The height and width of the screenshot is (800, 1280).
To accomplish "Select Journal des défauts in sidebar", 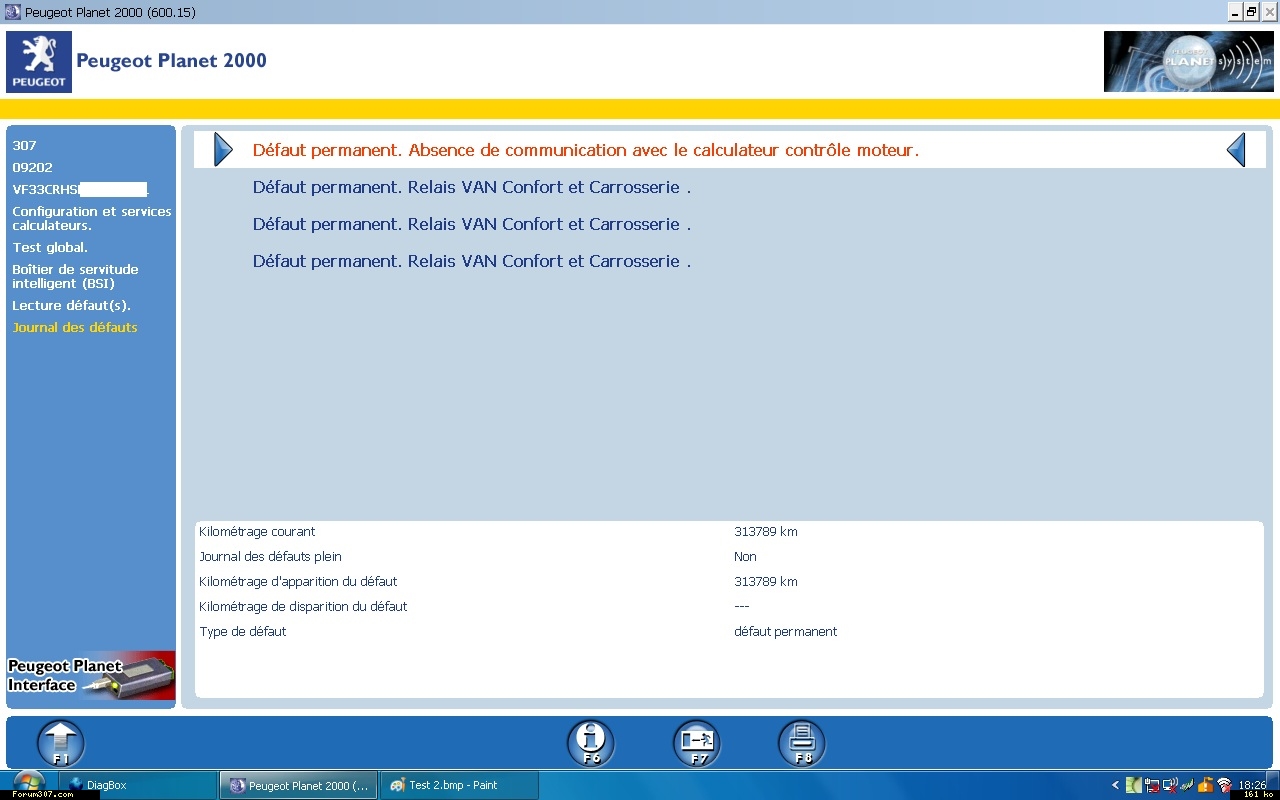I will click(x=75, y=327).
